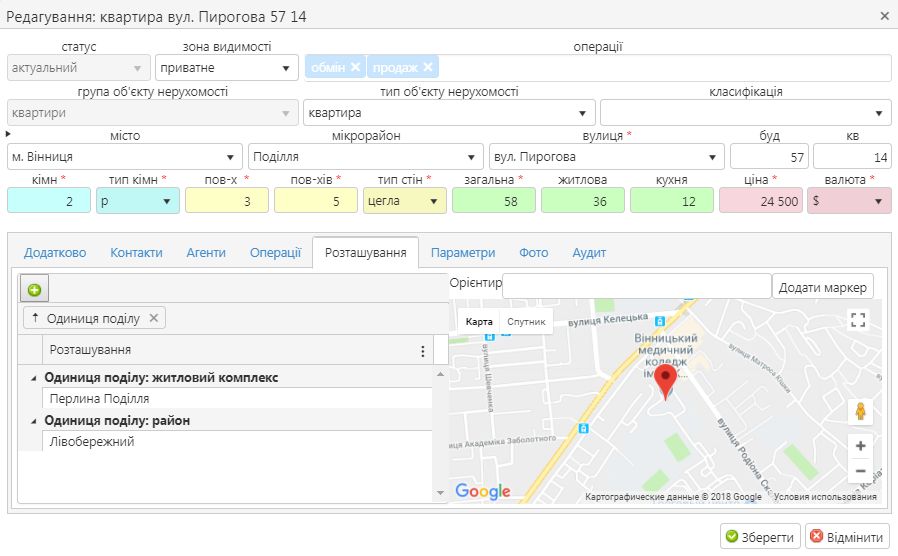
Task: Click the 'пов-х' floor field
Action: pyautogui.click(x=227, y=201)
